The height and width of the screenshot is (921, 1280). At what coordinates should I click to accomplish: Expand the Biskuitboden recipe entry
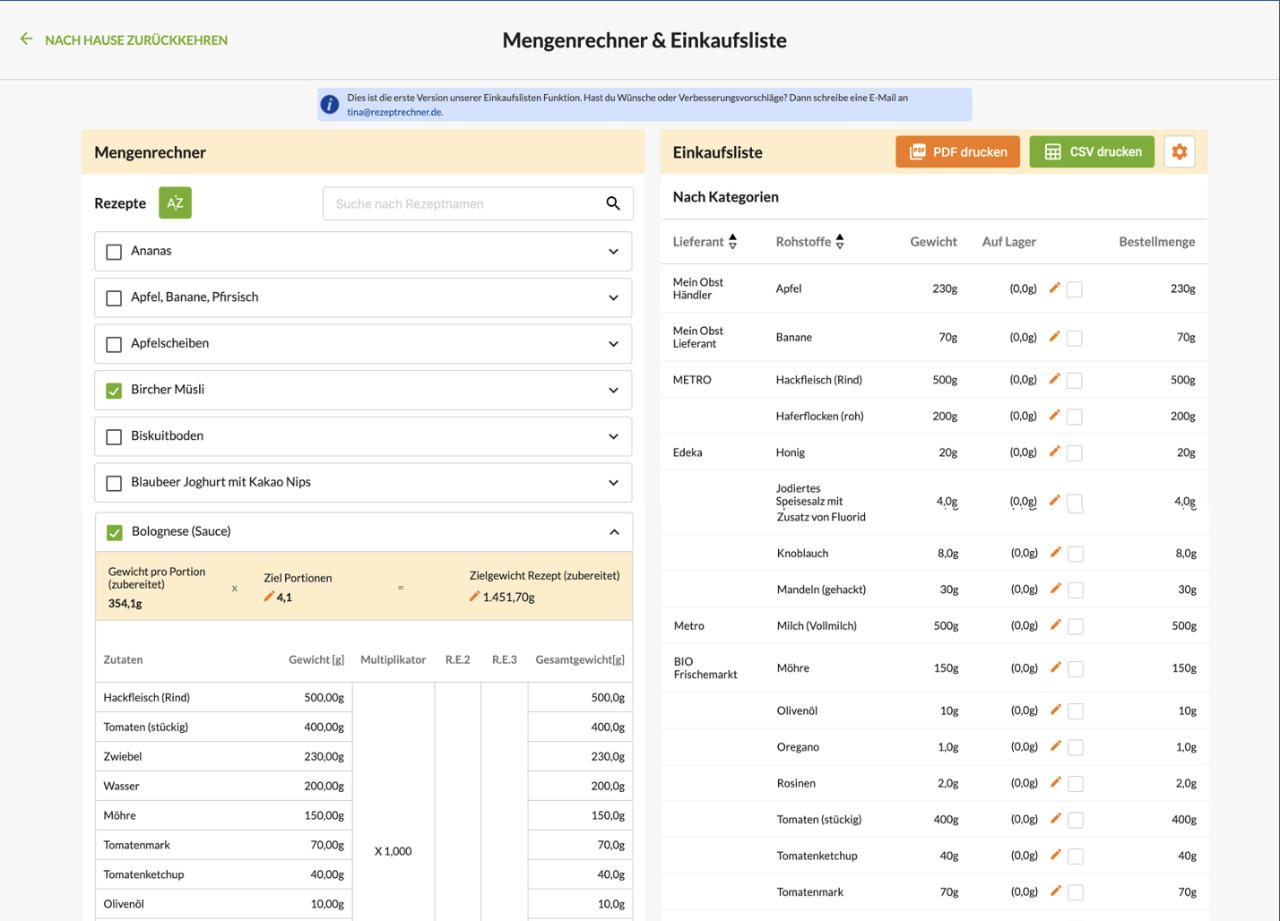pos(613,436)
